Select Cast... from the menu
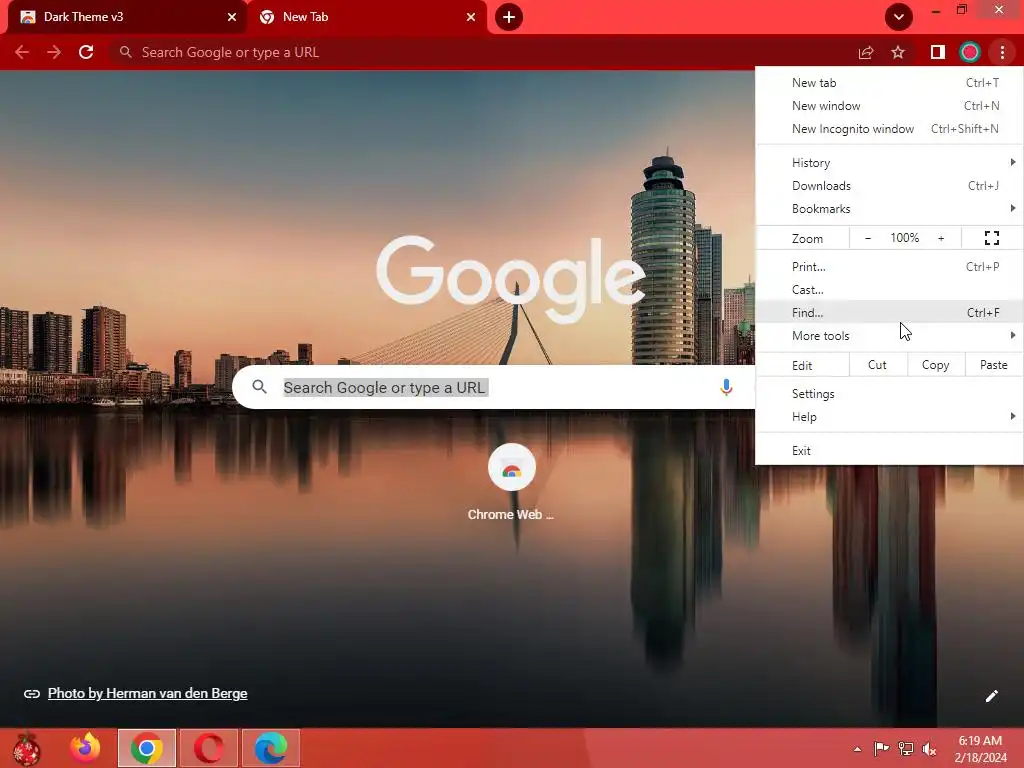This screenshot has width=1024, height=768. pyautogui.click(x=889, y=289)
